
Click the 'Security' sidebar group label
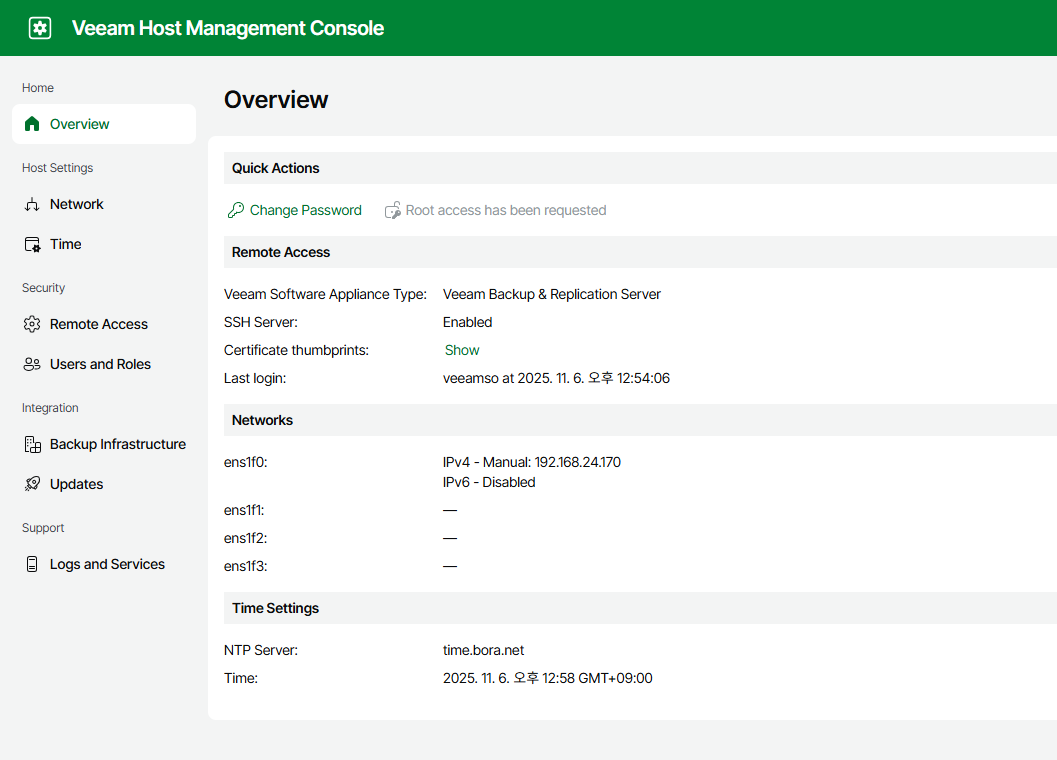tap(43, 288)
